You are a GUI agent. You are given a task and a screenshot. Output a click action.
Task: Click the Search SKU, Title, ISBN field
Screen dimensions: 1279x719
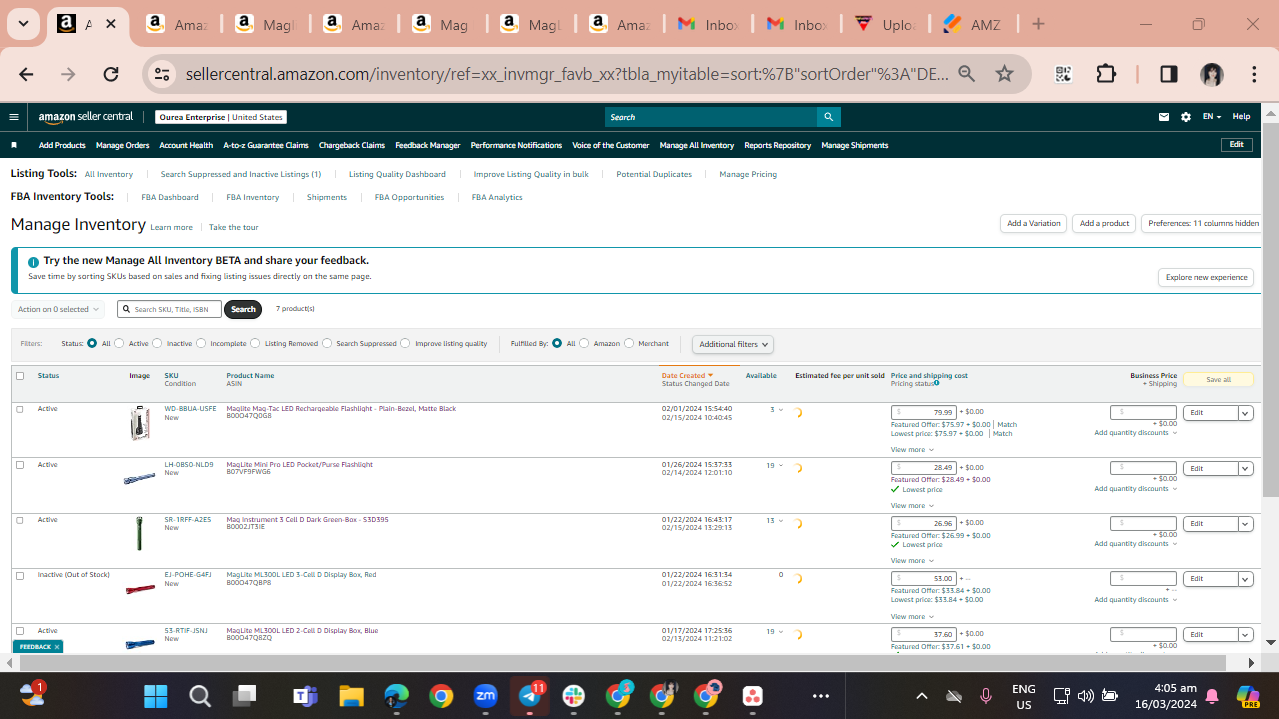[x=169, y=309]
